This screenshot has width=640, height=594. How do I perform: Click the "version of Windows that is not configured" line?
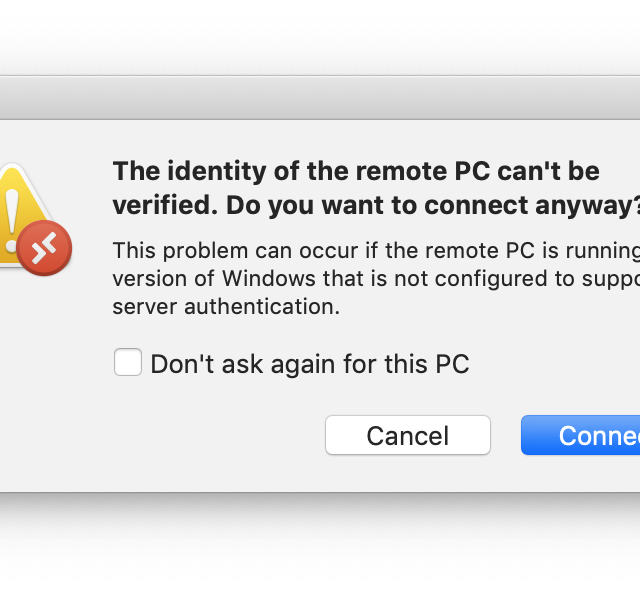376,278
